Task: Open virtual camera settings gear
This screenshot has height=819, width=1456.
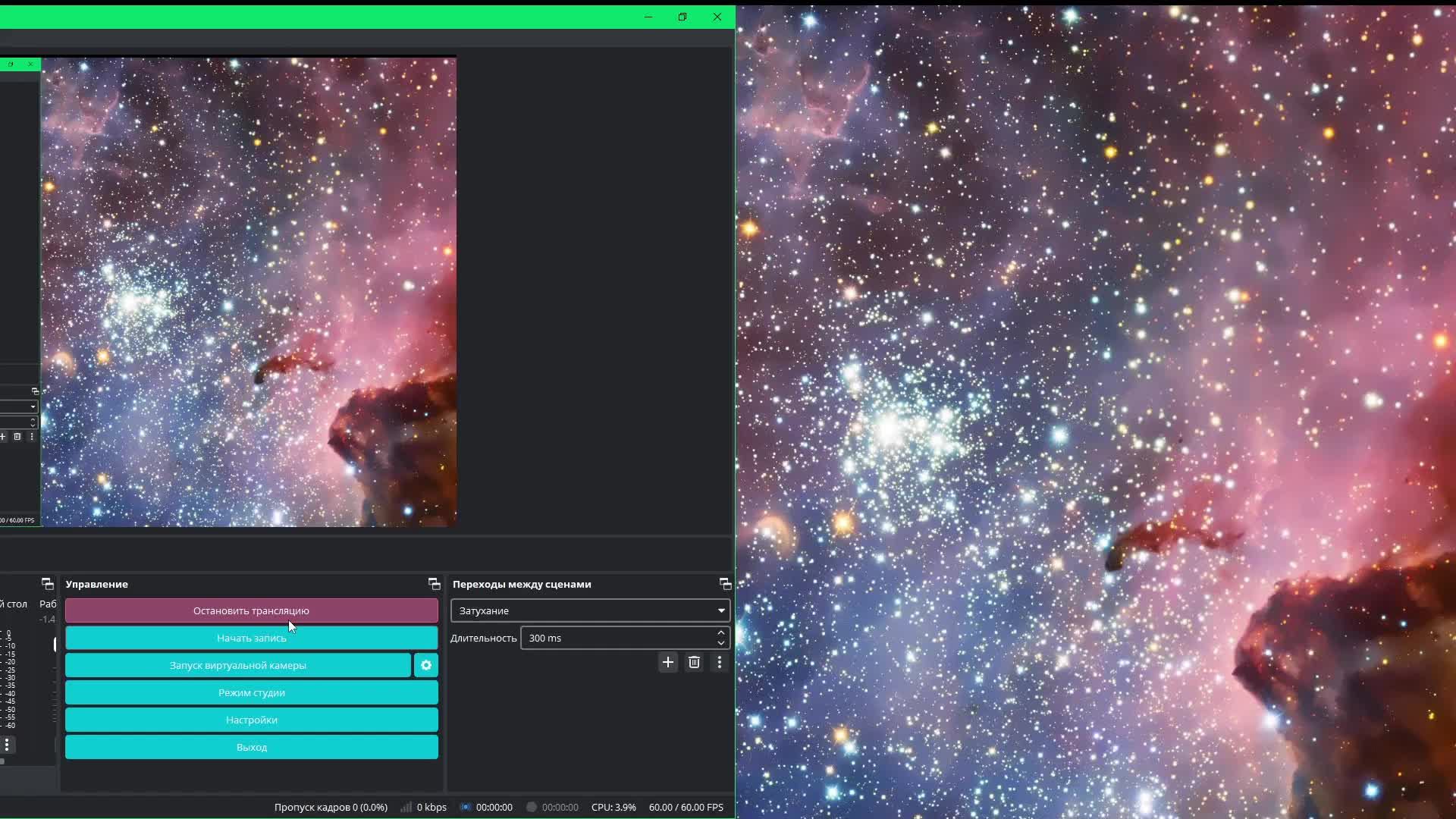Action: tap(426, 665)
